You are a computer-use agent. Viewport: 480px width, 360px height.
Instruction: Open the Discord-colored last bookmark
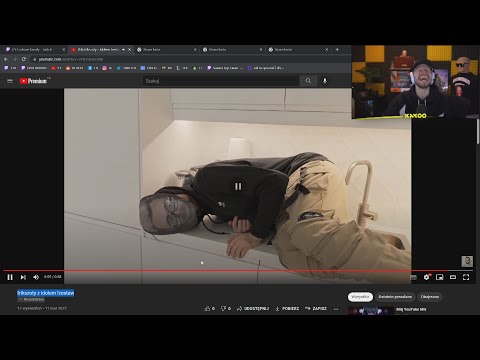[x=266, y=68]
